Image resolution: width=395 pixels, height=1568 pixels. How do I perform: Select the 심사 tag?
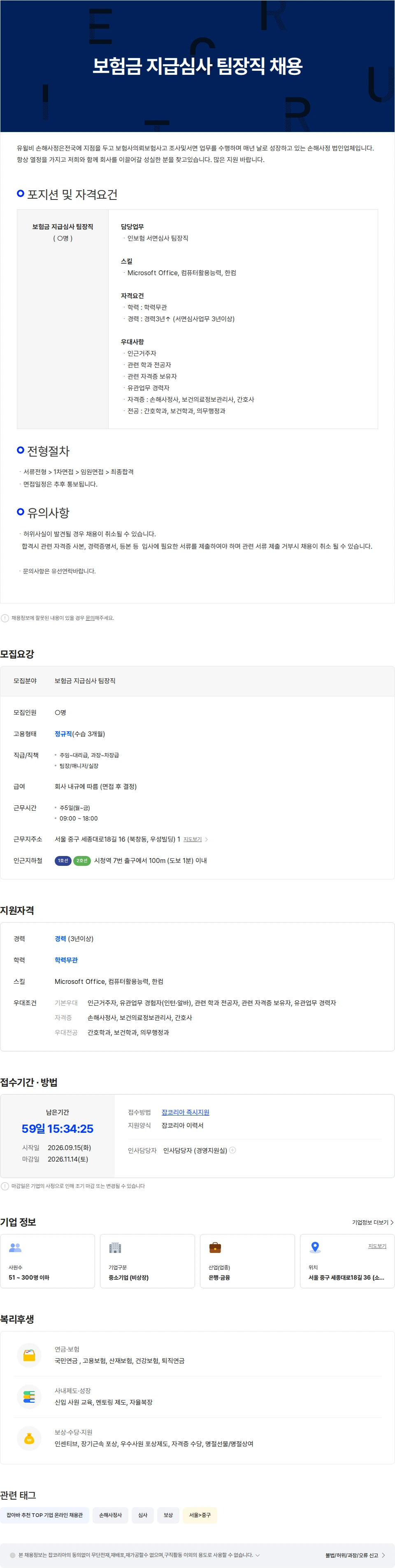point(142,1515)
